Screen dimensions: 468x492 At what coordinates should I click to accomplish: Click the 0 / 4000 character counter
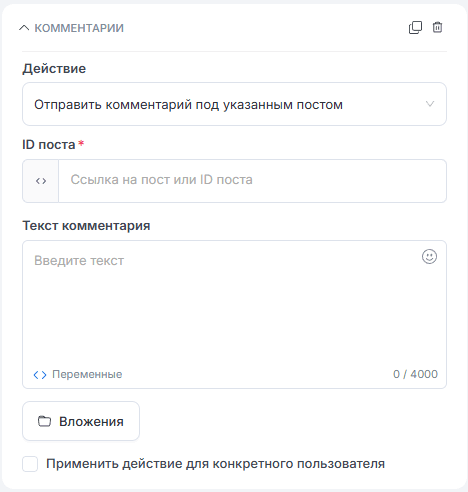[415, 374]
